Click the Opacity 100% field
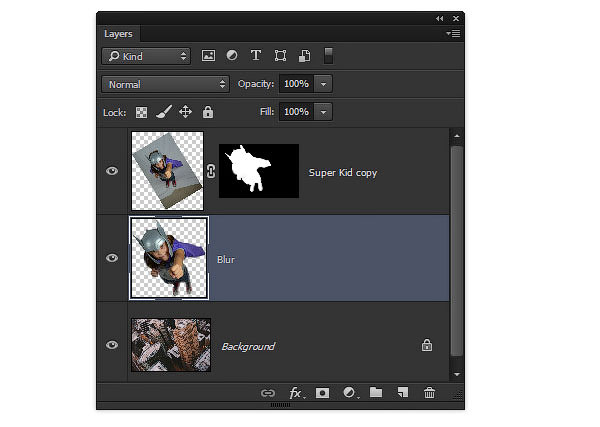Viewport: 600px width, 427px height. (x=297, y=84)
